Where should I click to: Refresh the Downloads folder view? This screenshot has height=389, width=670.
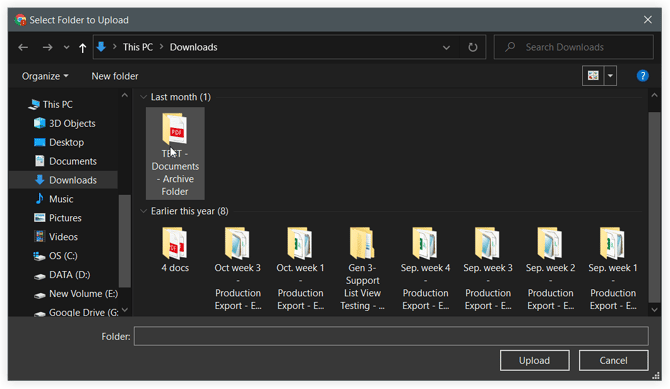tap(473, 47)
